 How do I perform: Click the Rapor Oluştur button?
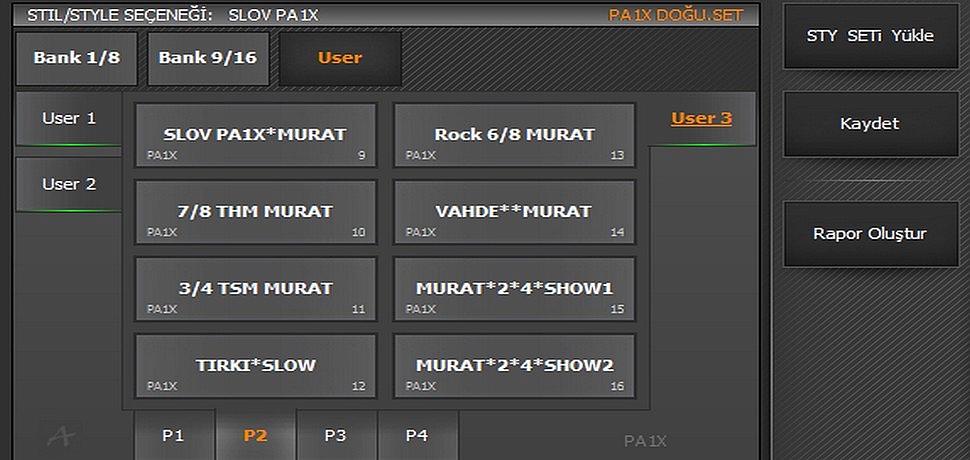tap(869, 235)
